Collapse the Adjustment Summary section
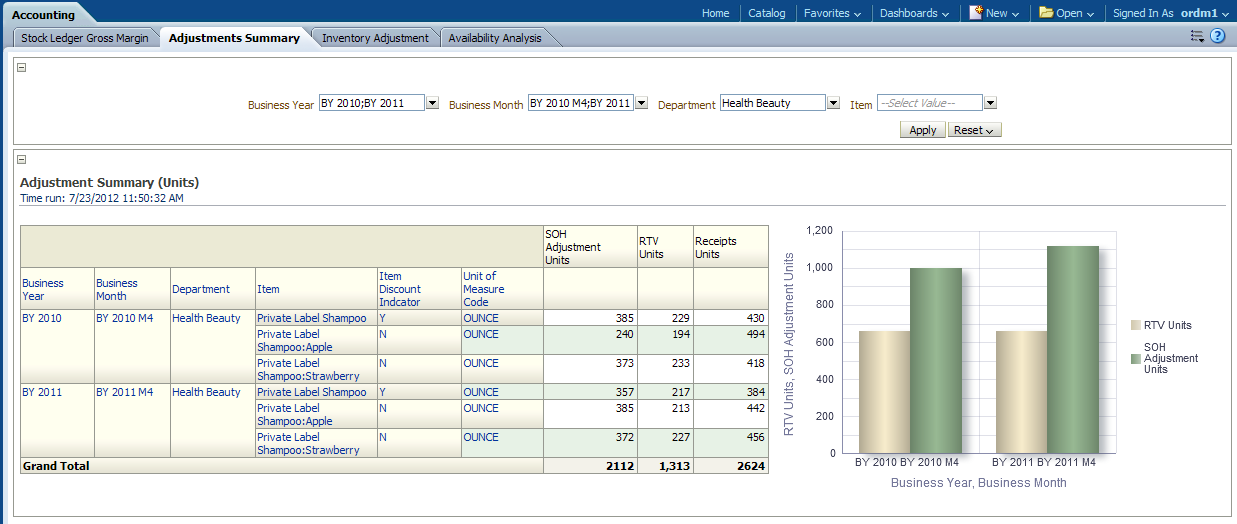The width and height of the screenshot is (1237, 524). point(22,160)
